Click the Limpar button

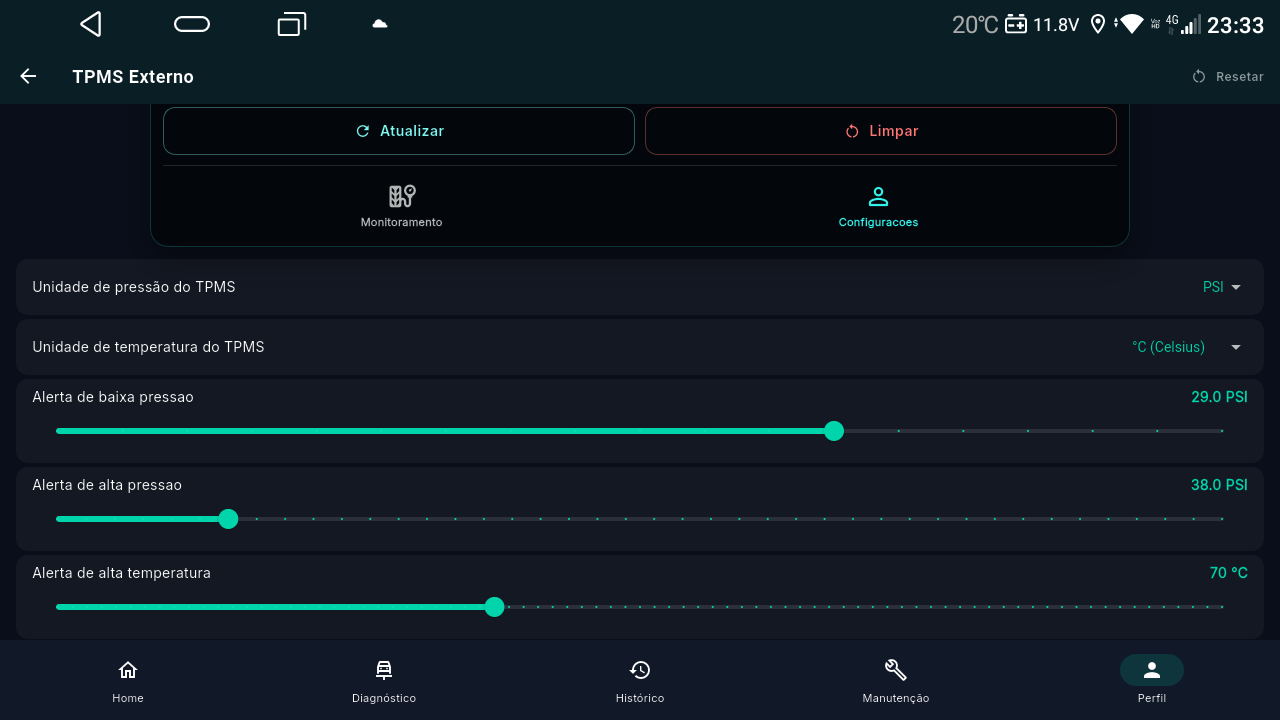pos(881,131)
